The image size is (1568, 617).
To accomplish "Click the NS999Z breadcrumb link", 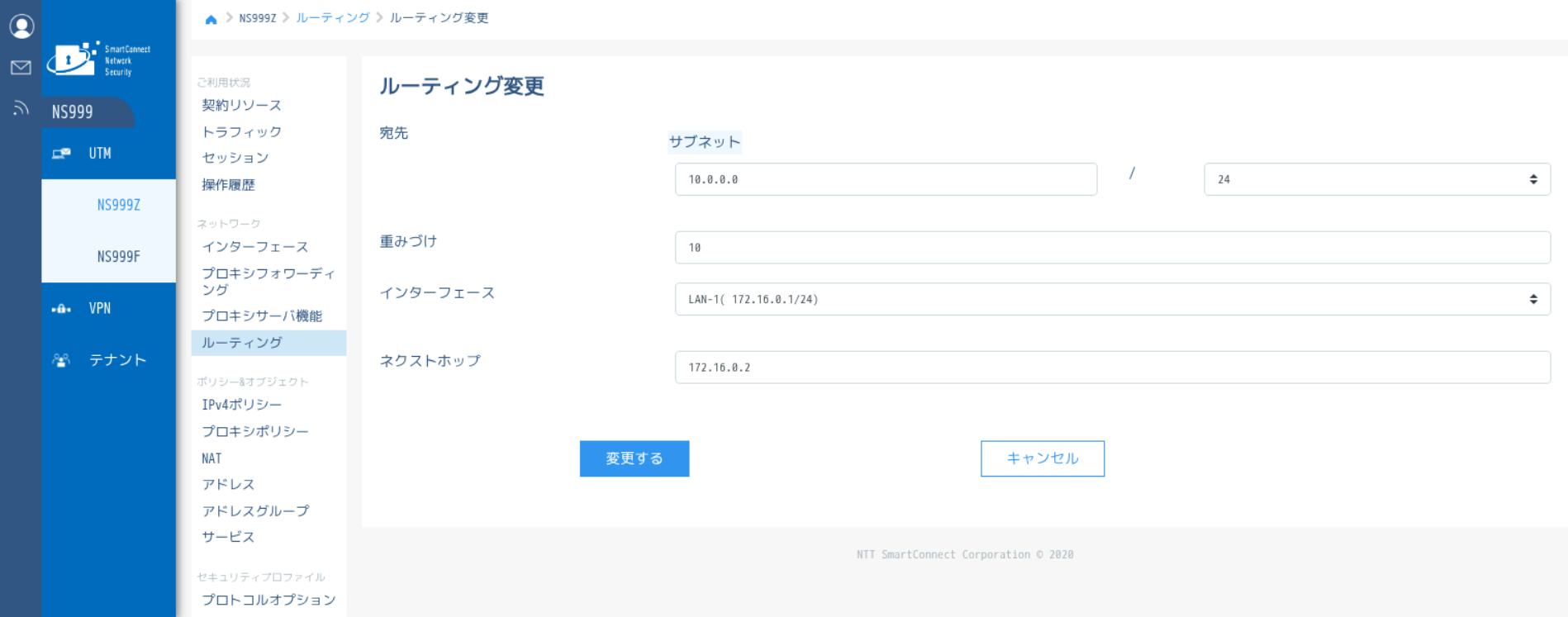I will coord(258,18).
